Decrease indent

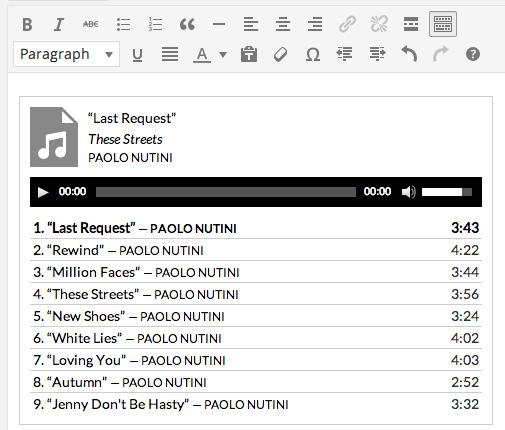pos(345,54)
